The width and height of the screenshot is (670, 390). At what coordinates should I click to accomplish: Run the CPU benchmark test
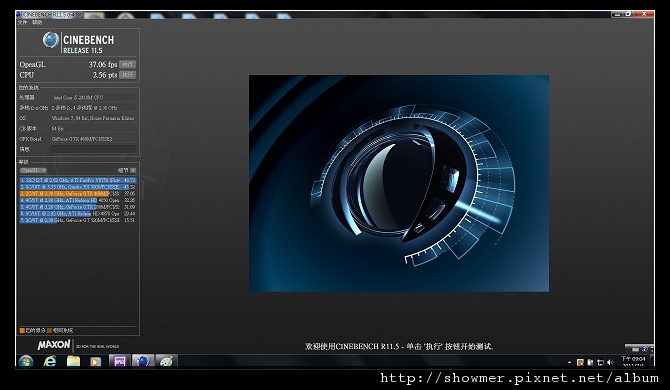127,75
